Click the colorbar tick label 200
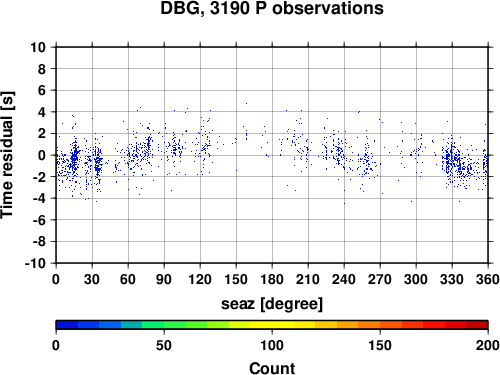Image resolution: width=500 pixels, height=375 pixels. 487,345
